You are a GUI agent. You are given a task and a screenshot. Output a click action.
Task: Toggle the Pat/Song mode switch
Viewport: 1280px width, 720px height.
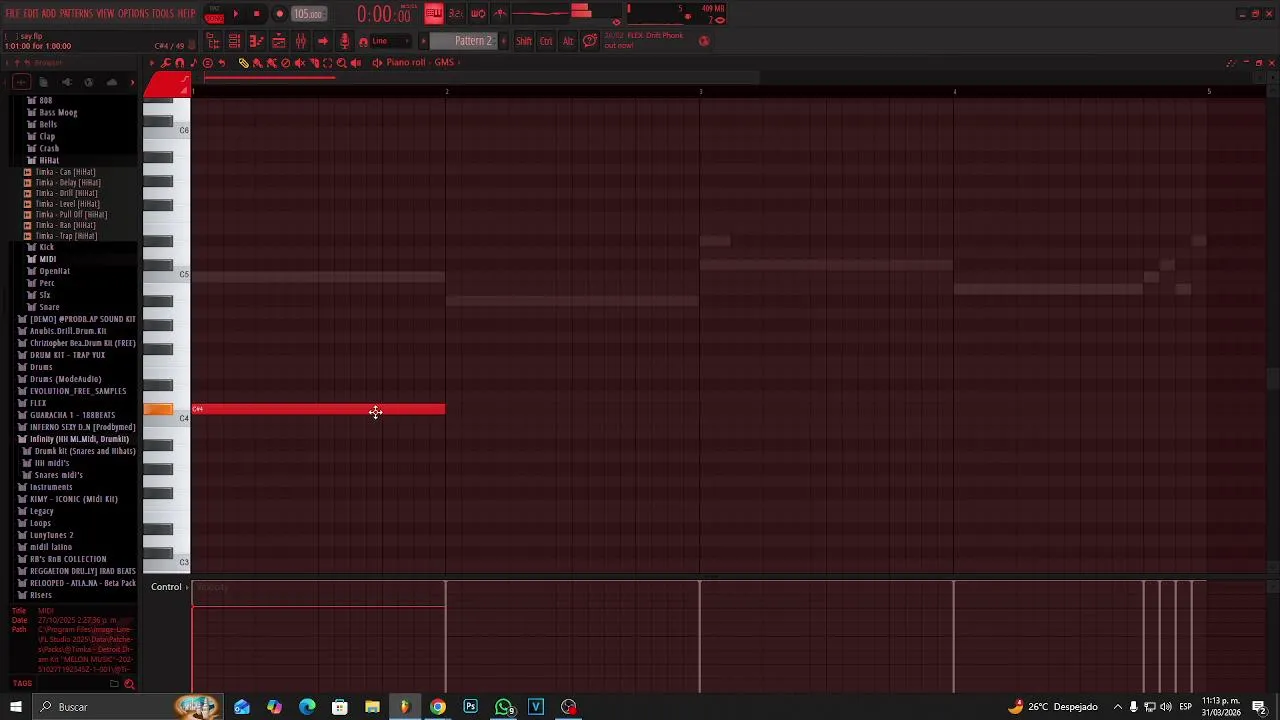214,14
